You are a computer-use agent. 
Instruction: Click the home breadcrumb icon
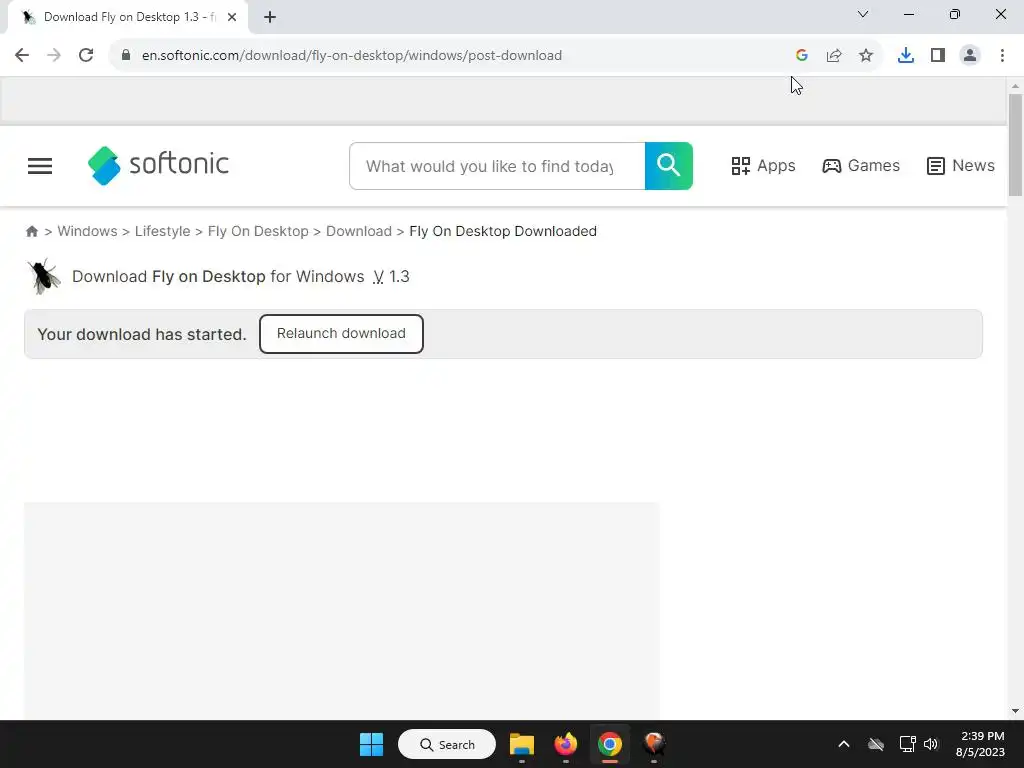point(31,231)
